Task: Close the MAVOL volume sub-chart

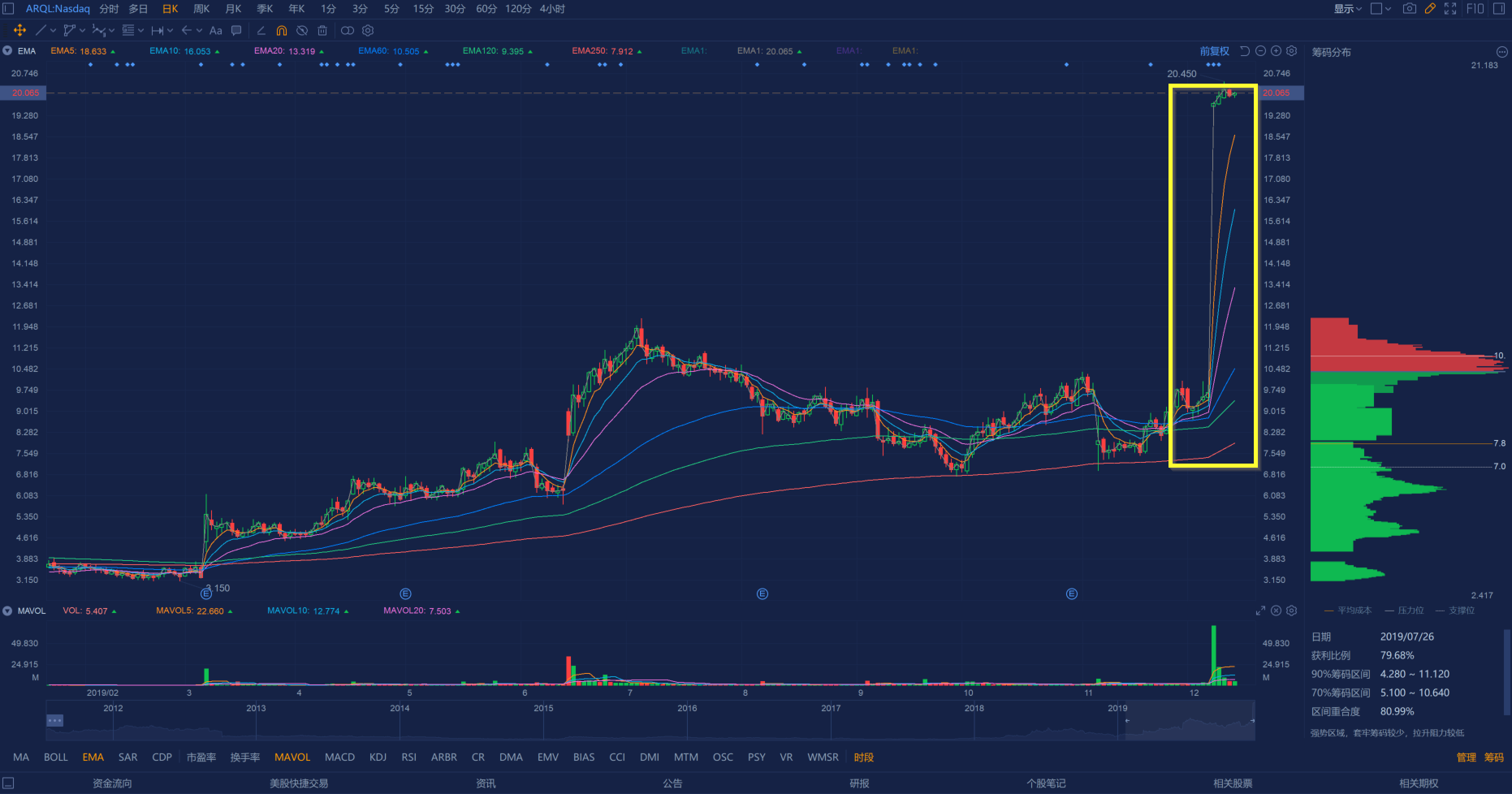Action: pos(1276,611)
